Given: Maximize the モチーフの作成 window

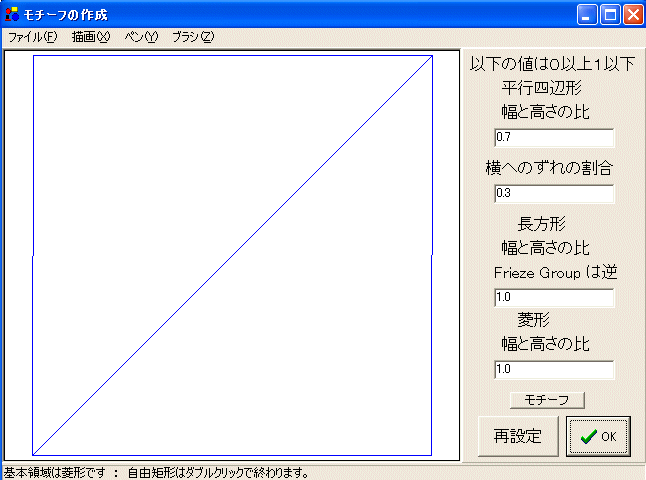Looking at the screenshot, I should pyautogui.click(x=610, y=15).
